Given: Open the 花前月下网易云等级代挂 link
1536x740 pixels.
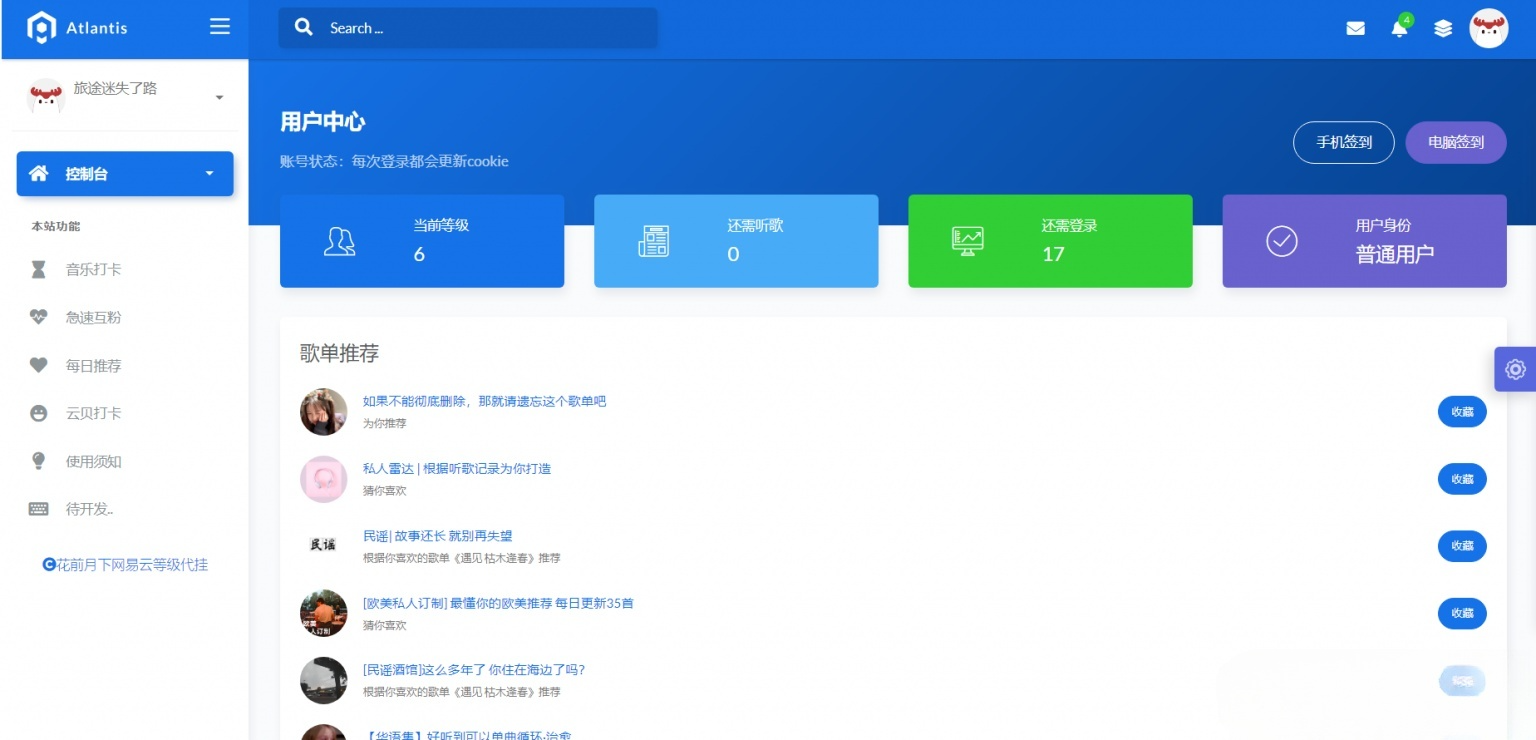Looking at the screenshot, I should click(125, 565).
